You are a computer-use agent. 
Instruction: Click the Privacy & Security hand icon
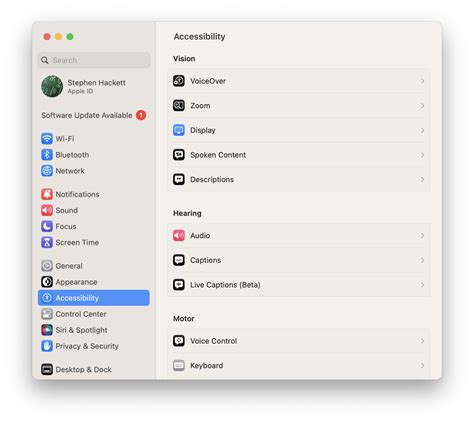(47, 346)
